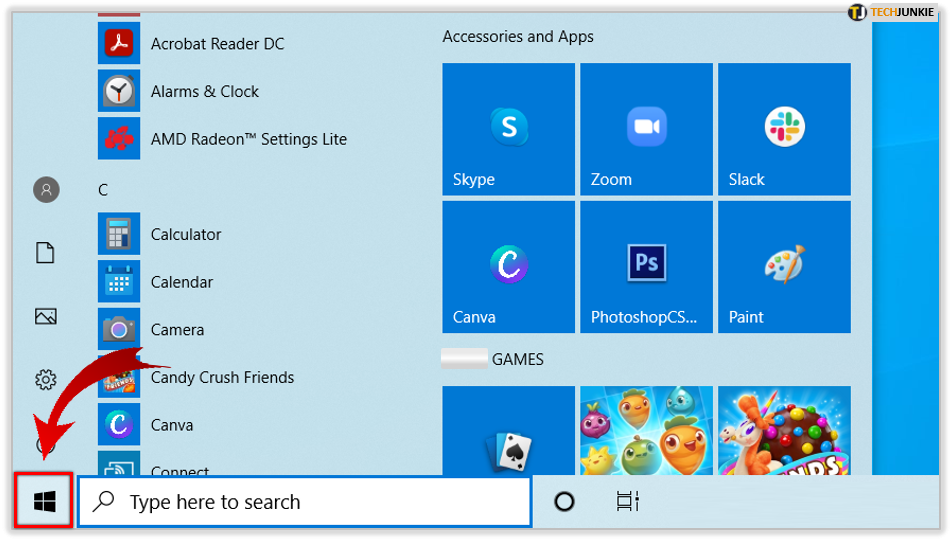This screenshot has width=952, height=541.
Task: Open Camera app icon in list
Action: (119, 329)
